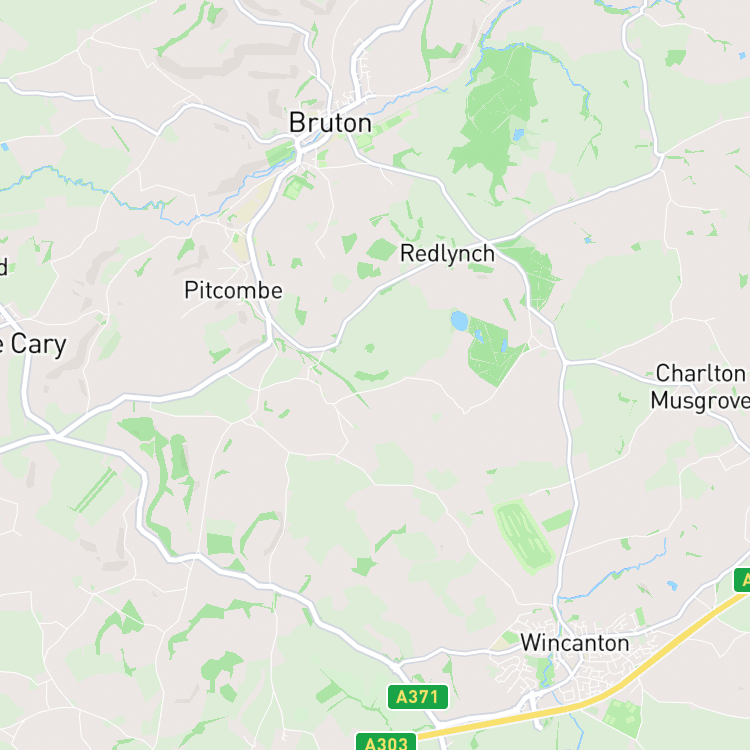
Task: Select the Wincanton town label
Action: click(x=574, y=643)
